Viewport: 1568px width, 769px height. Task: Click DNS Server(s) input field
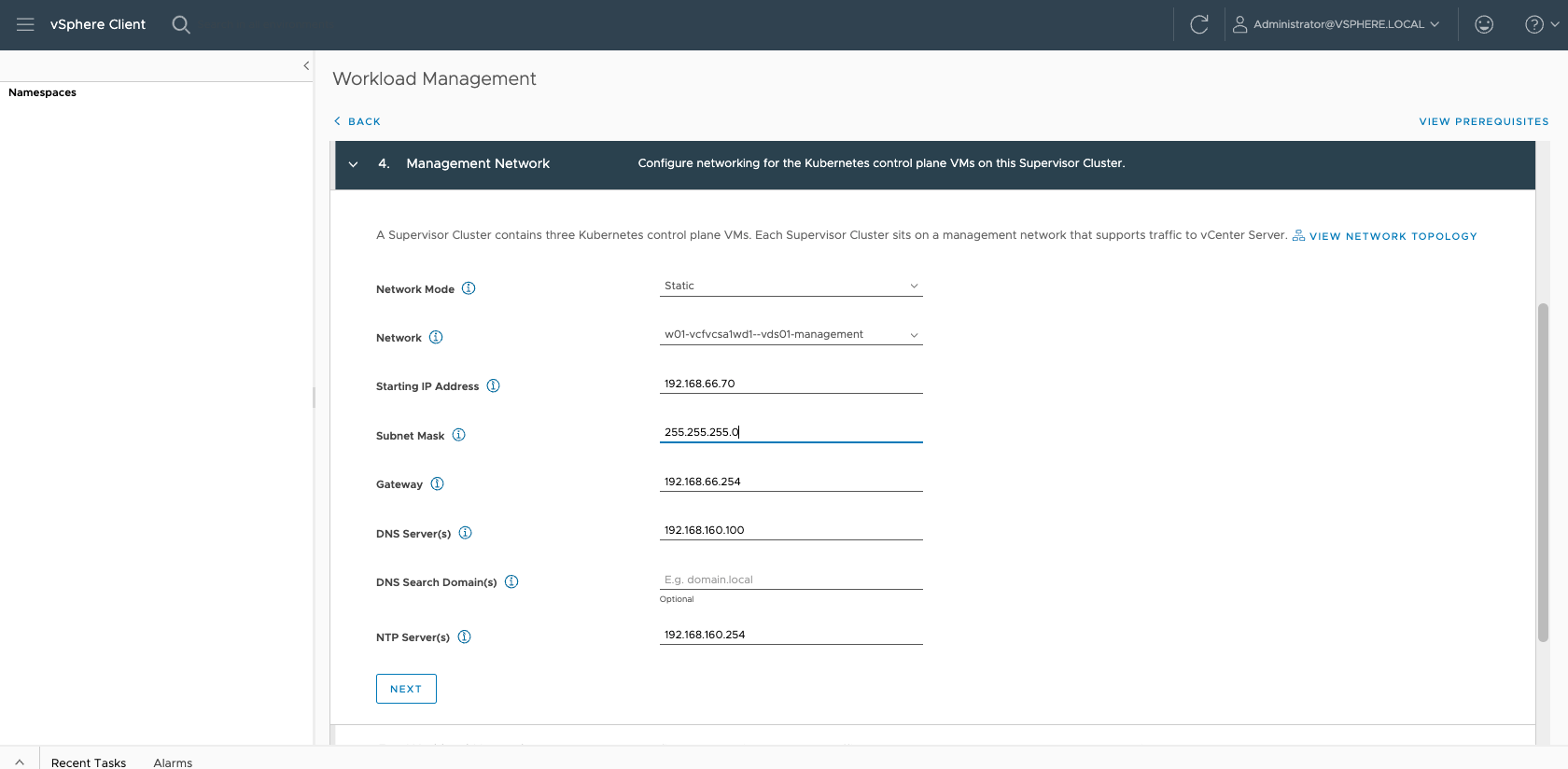[x=791, y=530]
